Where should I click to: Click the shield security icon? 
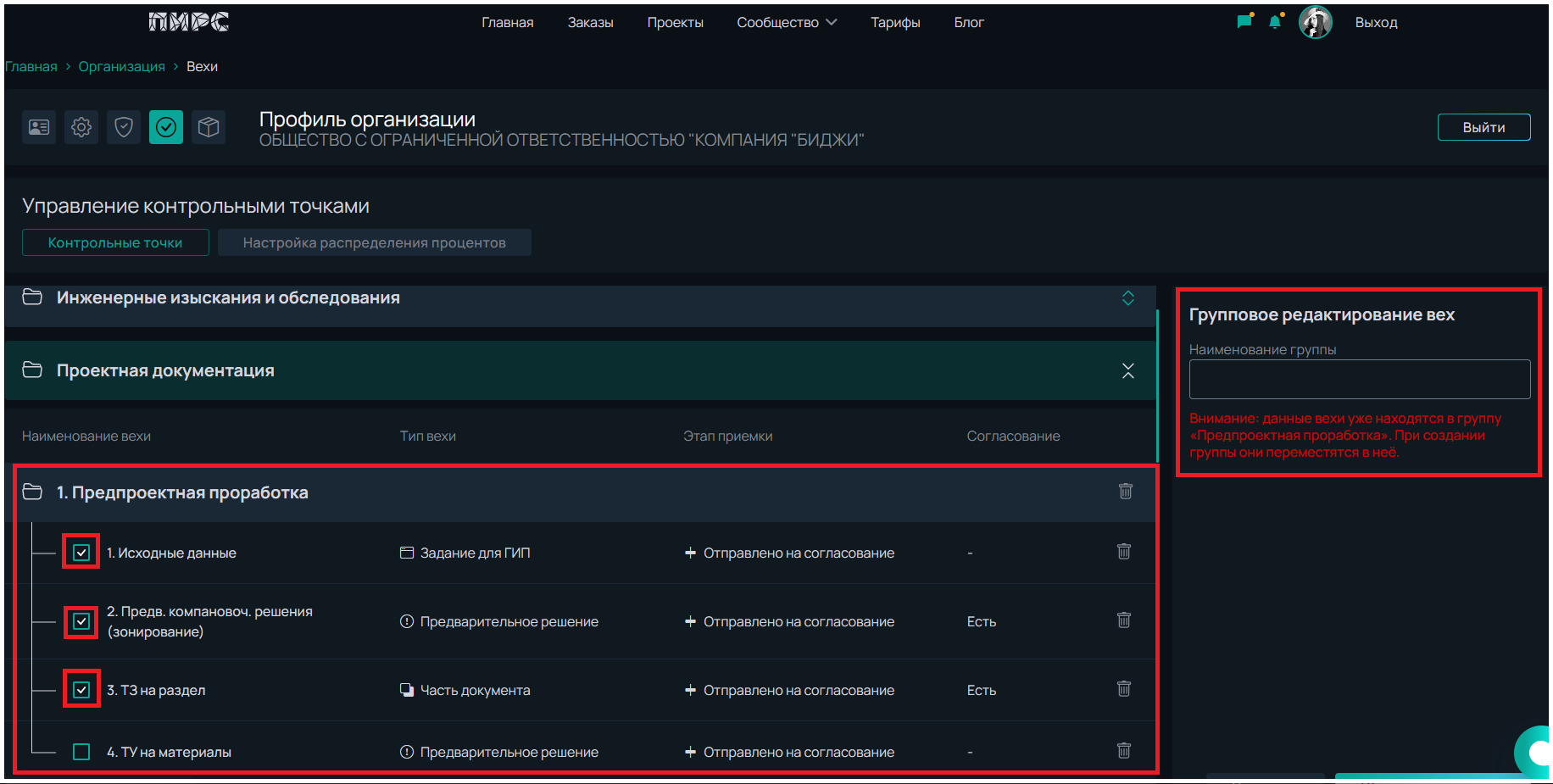pyautogui.click(x=124, y=127)
